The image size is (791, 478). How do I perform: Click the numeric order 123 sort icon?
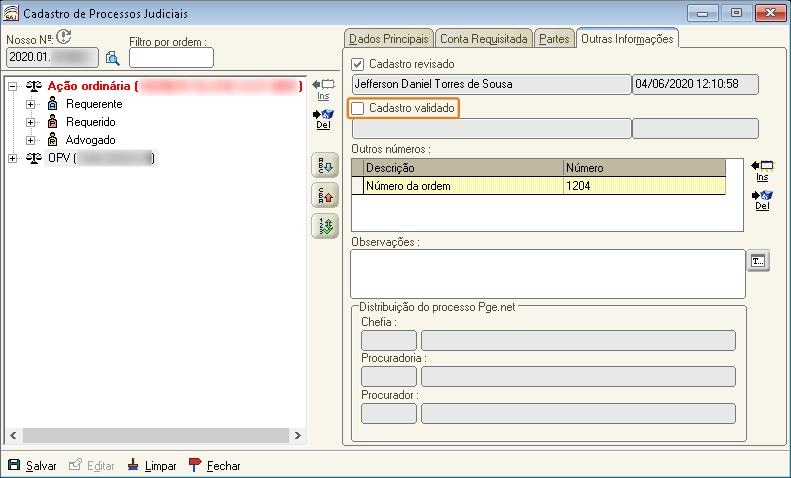coord(325,226)
